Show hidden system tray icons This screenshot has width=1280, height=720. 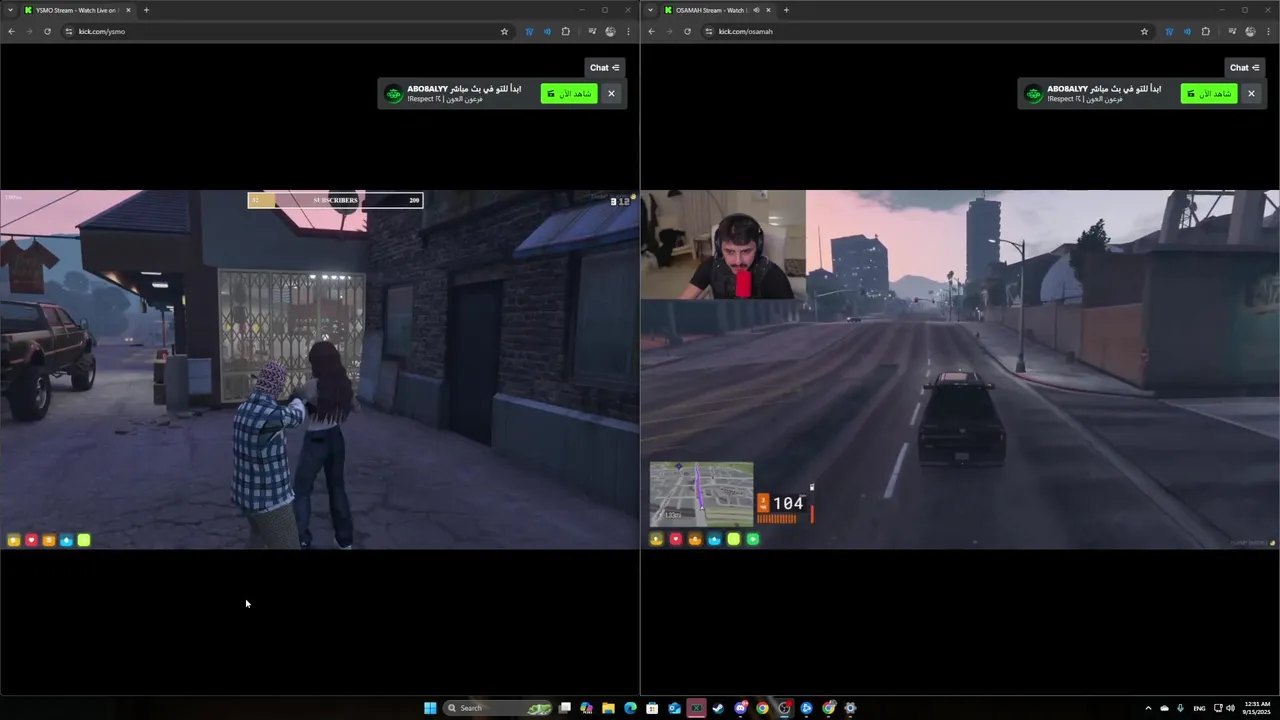1148,708
